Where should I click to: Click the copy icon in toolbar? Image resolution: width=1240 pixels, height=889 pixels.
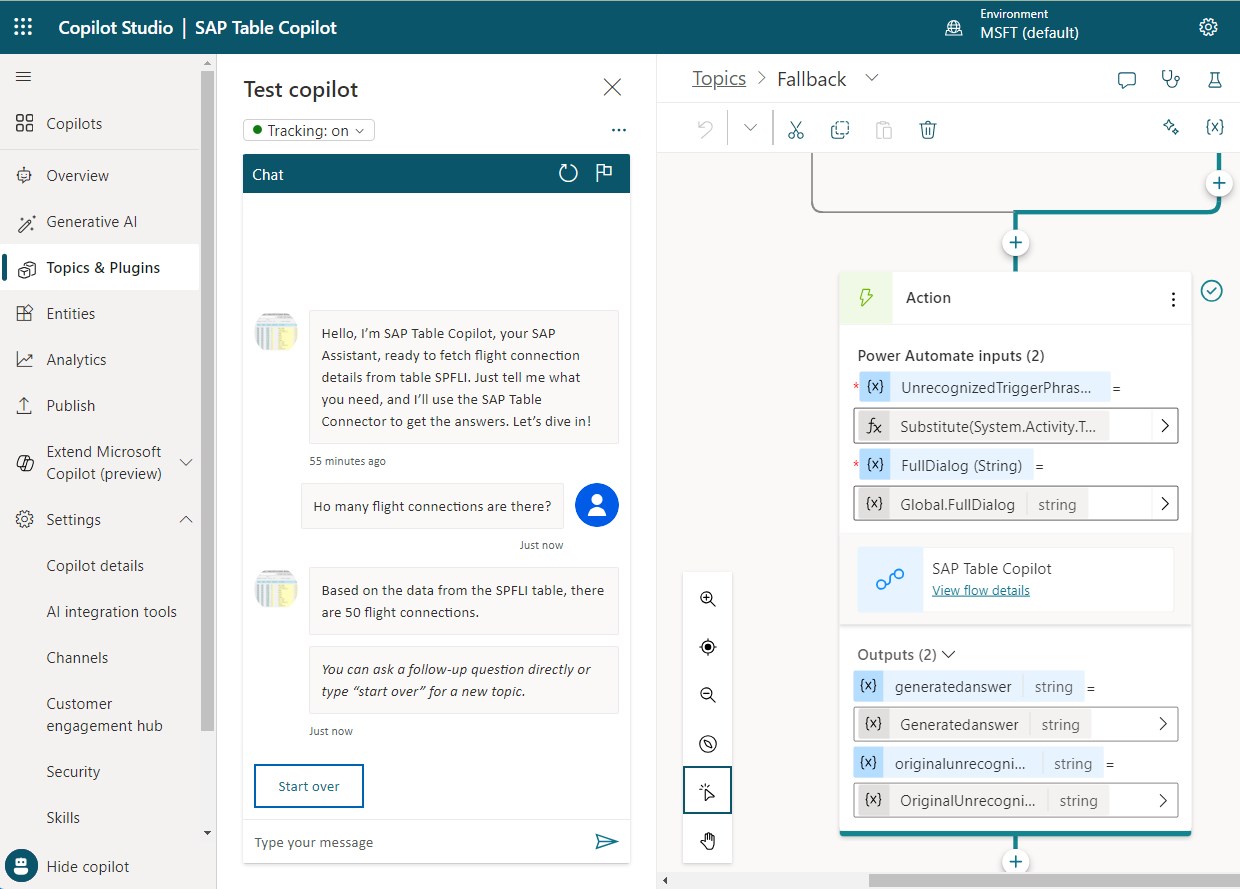pyautogui.click(x=840, y=129)
